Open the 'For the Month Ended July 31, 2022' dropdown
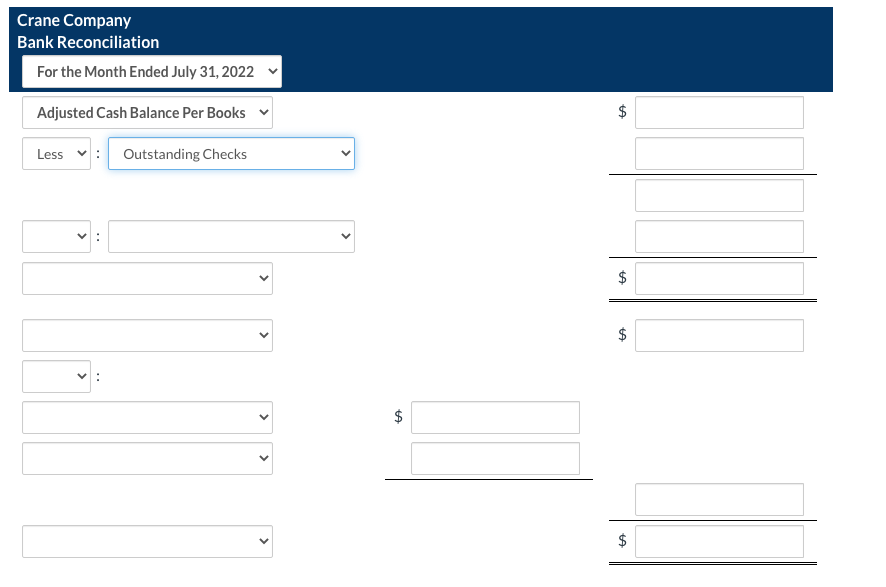The image size is (886, 587). click(x=151, y=72)
